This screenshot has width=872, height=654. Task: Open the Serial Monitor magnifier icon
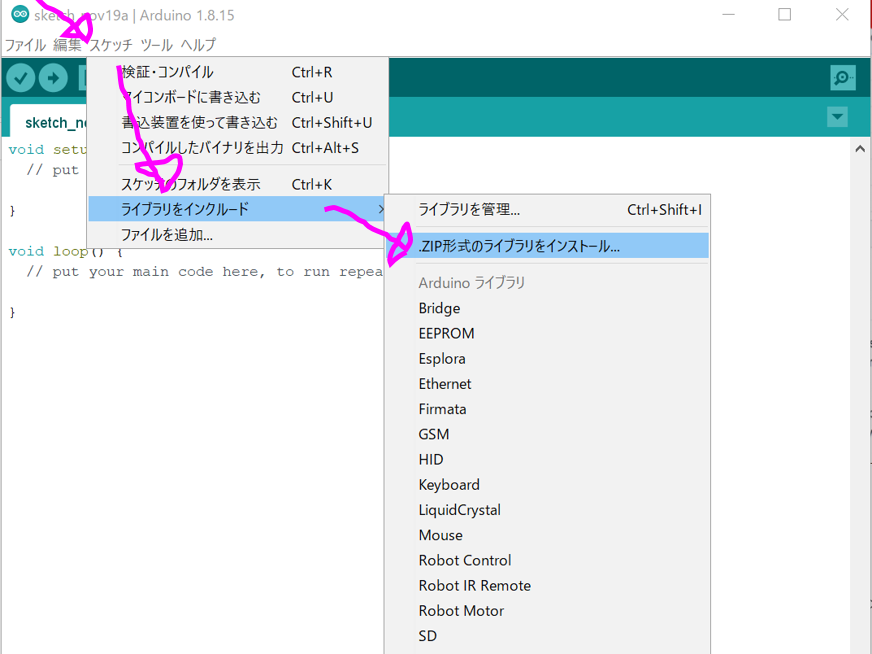(842, 78)
